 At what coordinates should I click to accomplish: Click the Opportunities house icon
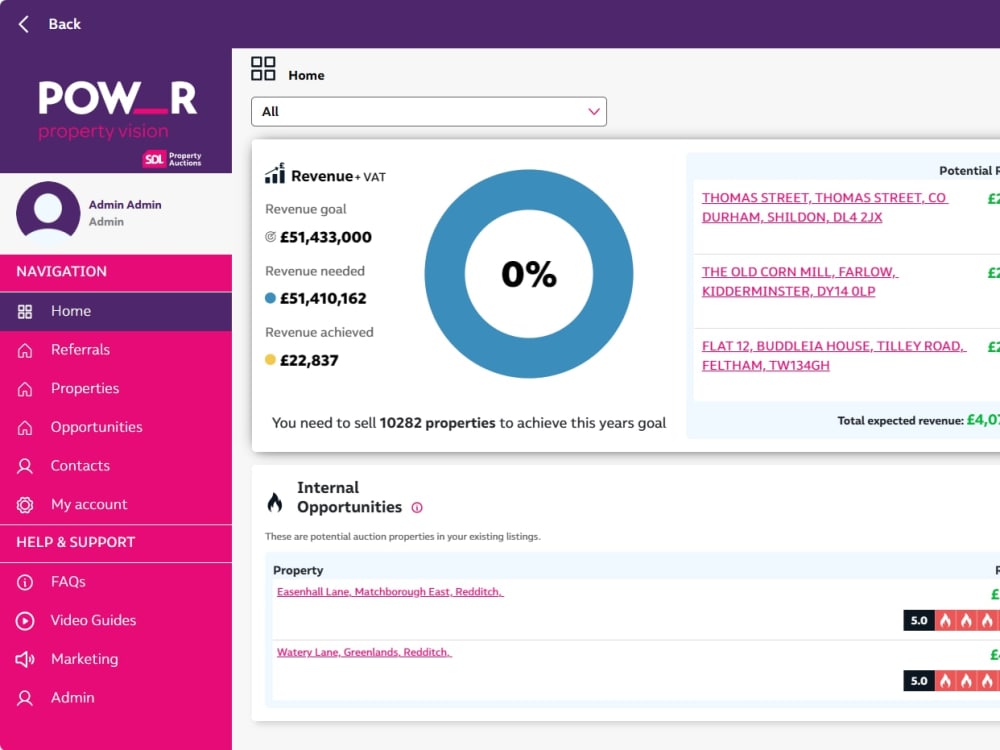coord(25,427)
